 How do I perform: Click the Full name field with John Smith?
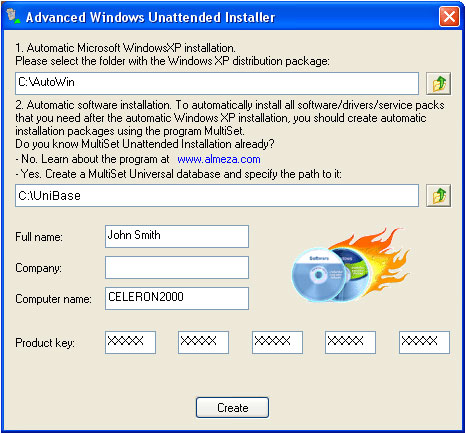(x=177, y=236)
